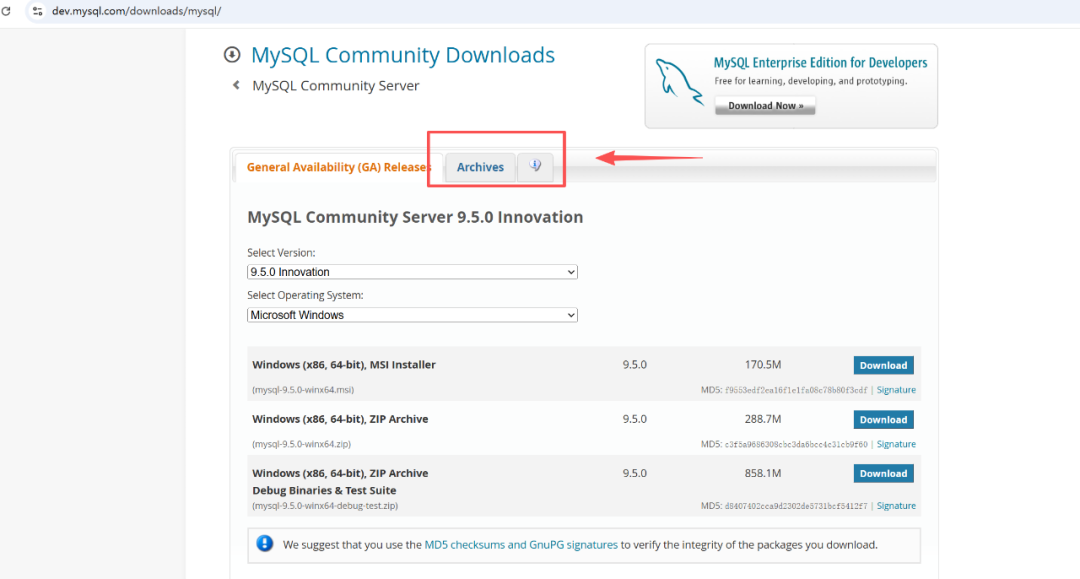Select the General Availability (GA) Releases tab
The width and height of the screenshot is (1080, 579).
click(338, 167)
